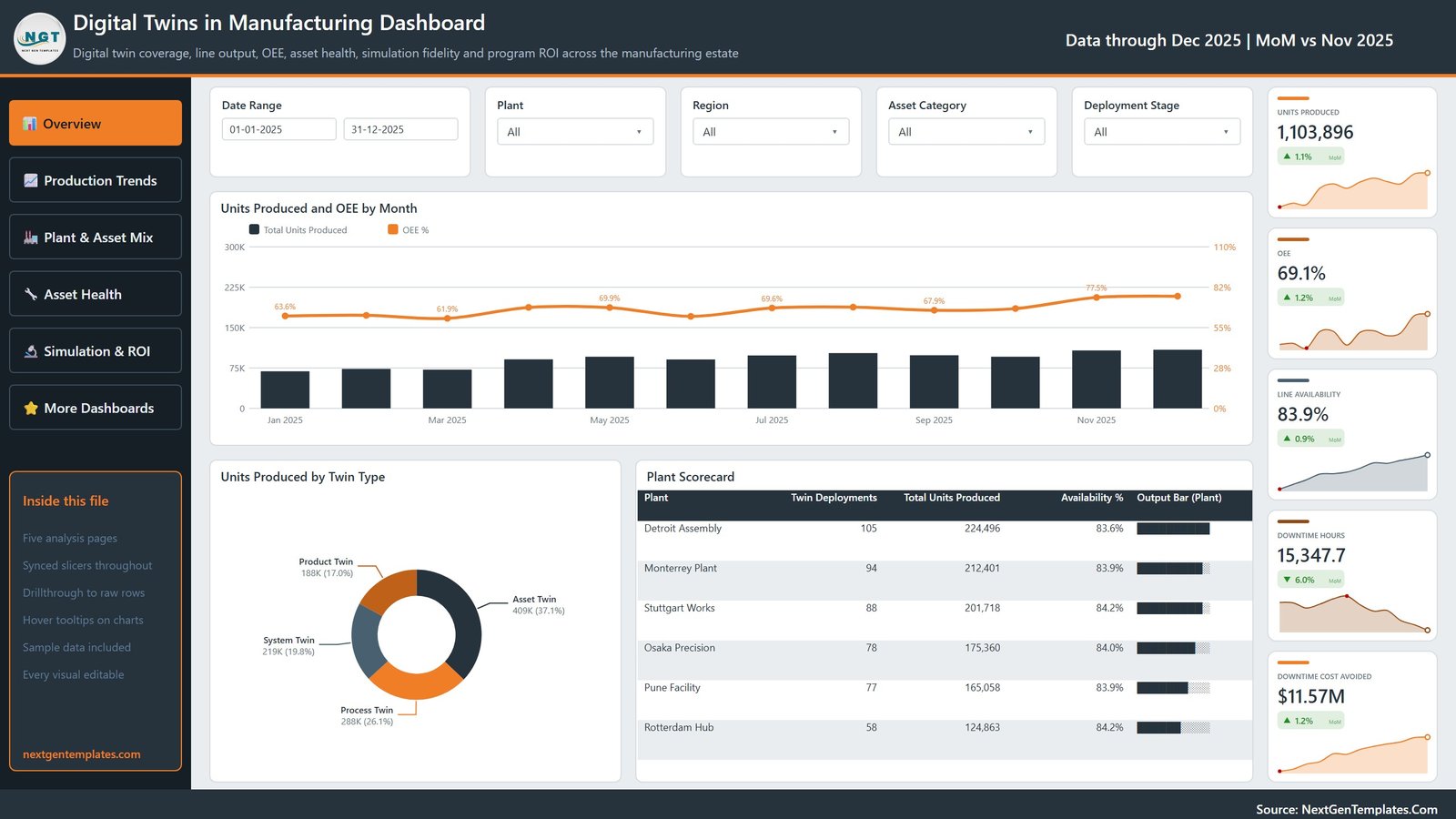Click the Units Produced sparkline chart
1456x819 pixels.
click(x=1353, y=190)
